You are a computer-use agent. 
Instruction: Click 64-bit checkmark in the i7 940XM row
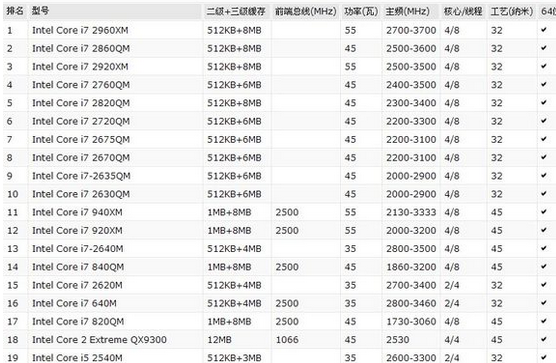click(544, 212)
